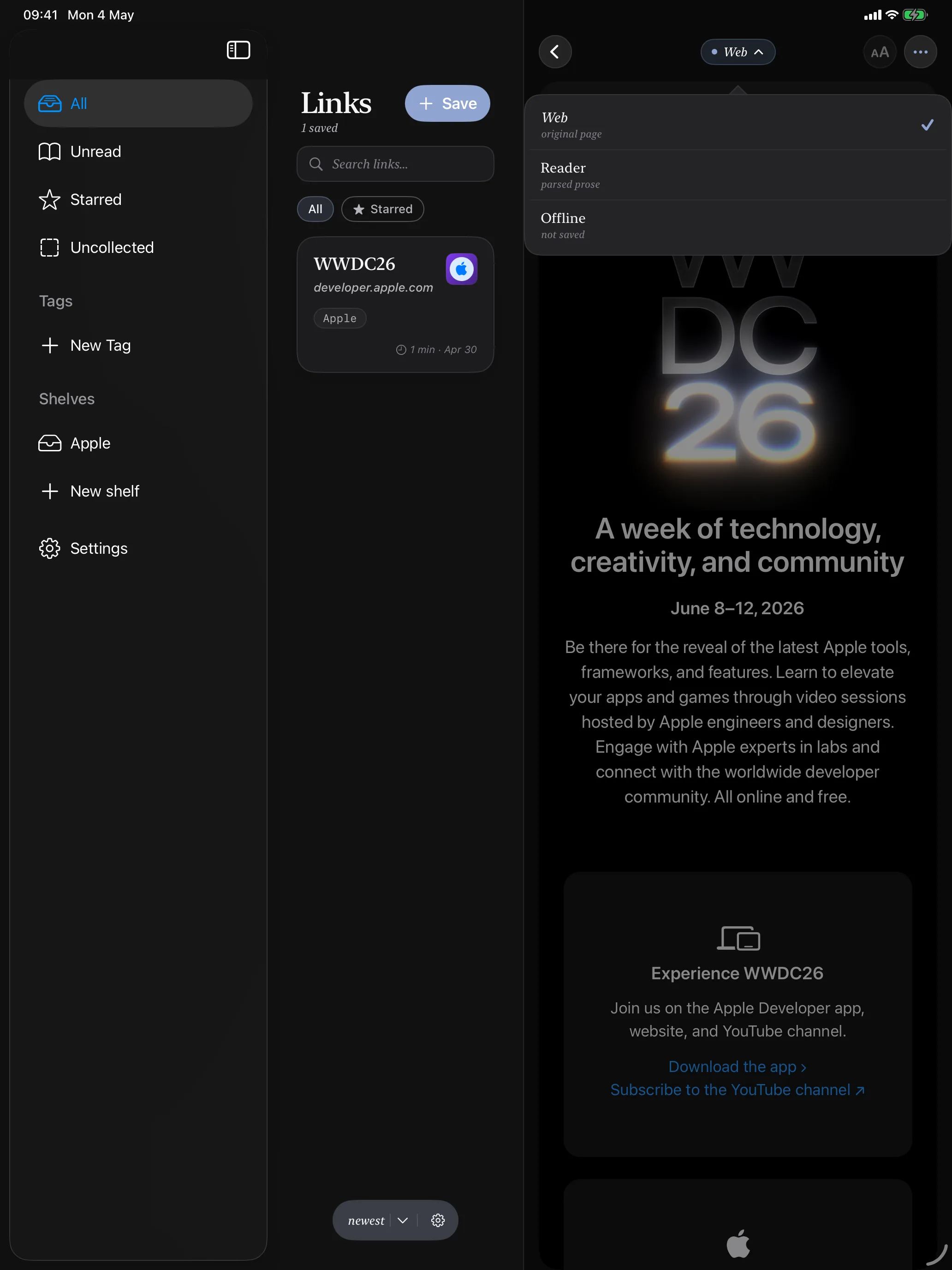Click the devices icon above Experience WWDC26
Viewport: 952px width, 1270px height.
pos(738,938)
